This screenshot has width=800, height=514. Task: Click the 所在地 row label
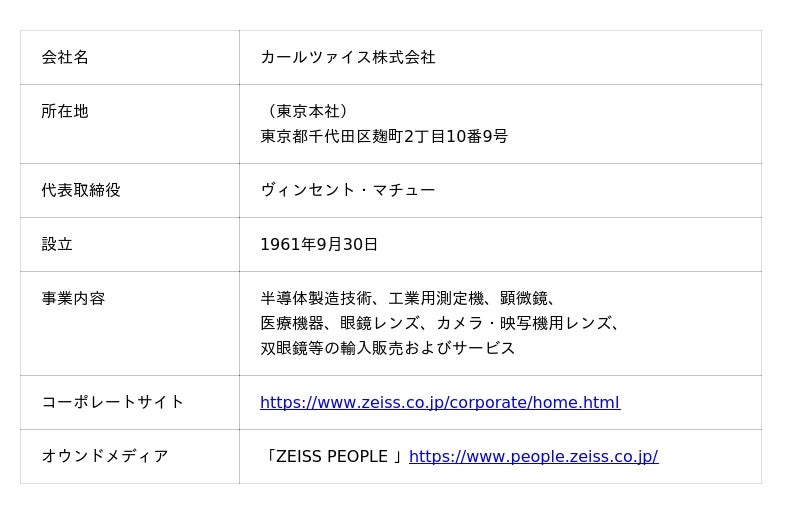(65, 112)
